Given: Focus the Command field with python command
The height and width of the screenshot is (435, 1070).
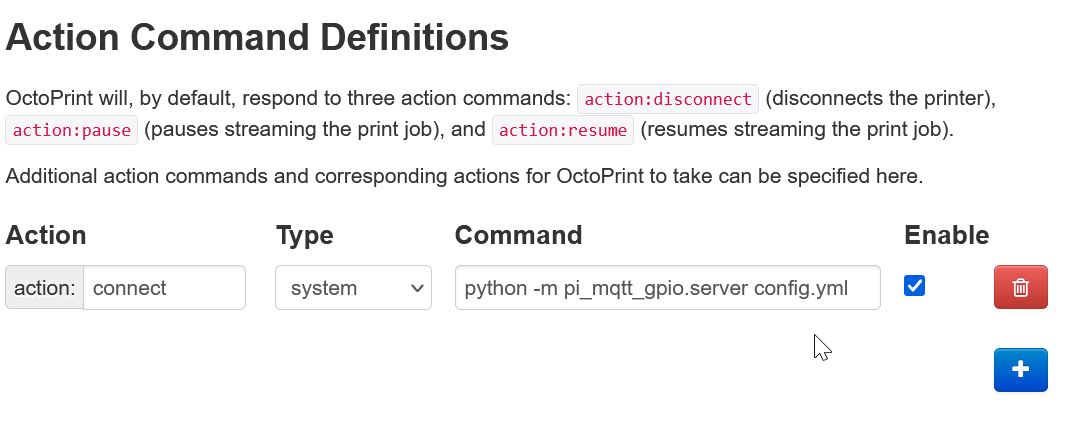Looking at the screenshot, I should tap(667, 287).
